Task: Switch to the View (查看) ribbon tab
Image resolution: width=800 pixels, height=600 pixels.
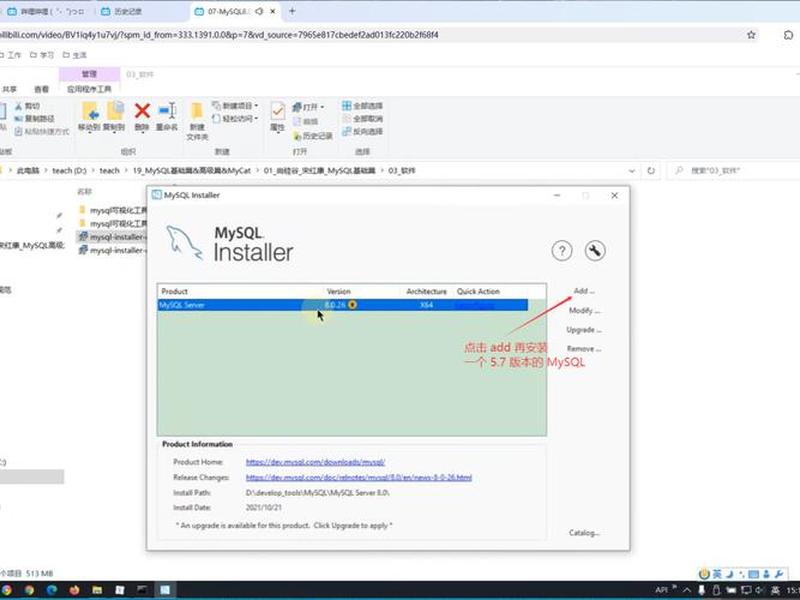Action: pyautogui.click(x=41, y=89)
